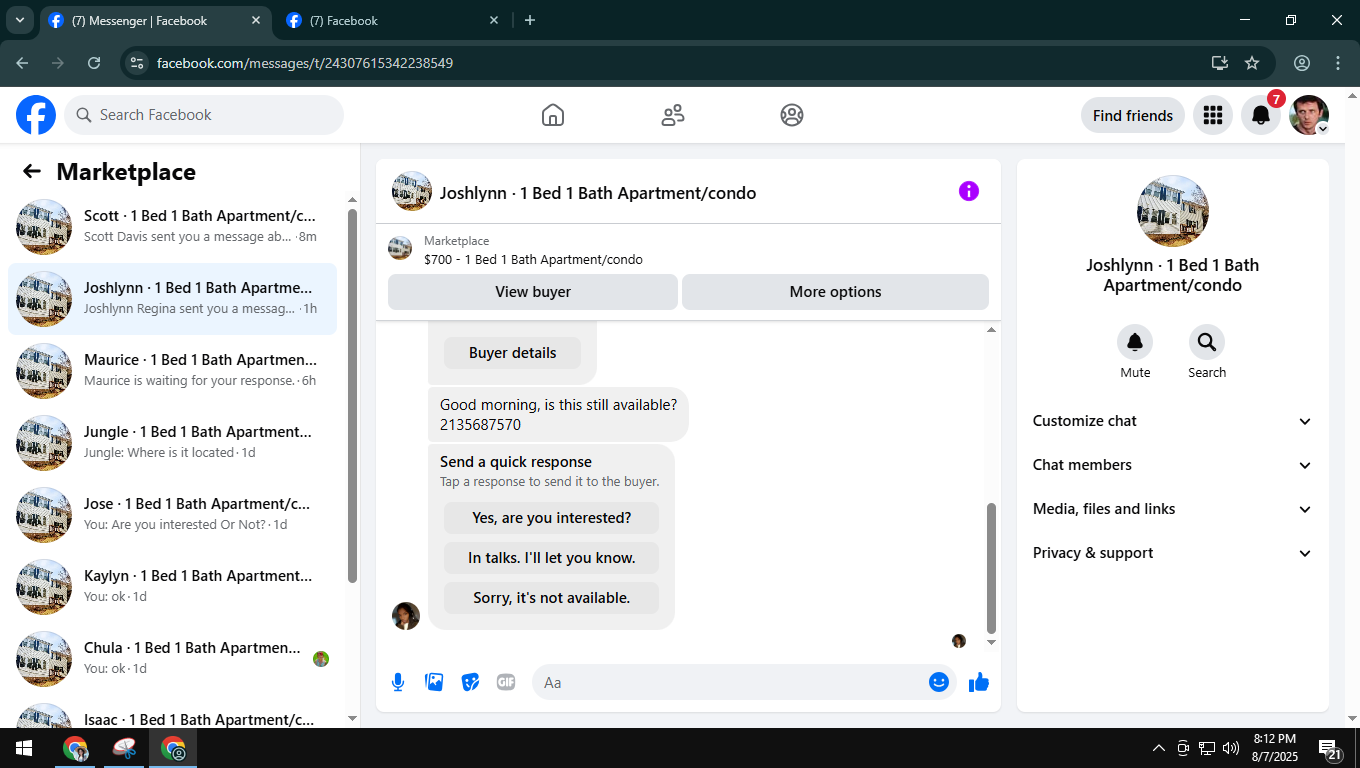Switch to the (7) Facebook tab
This screenshot has height=768, width=1360.
392,20
